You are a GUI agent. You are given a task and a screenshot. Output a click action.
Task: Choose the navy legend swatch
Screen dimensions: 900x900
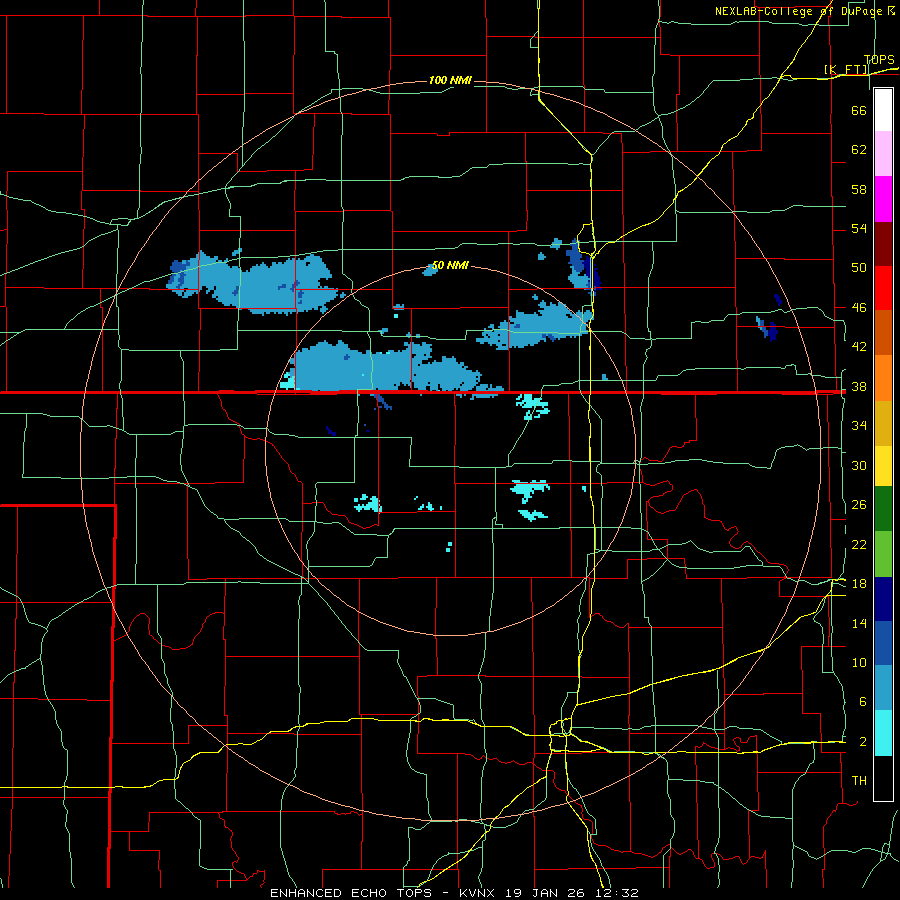pos(883,599)
